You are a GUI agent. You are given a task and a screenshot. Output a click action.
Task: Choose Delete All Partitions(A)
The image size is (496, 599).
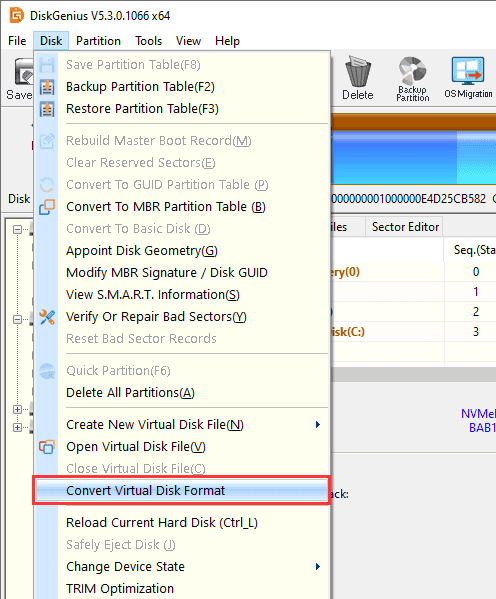[182, 393]
